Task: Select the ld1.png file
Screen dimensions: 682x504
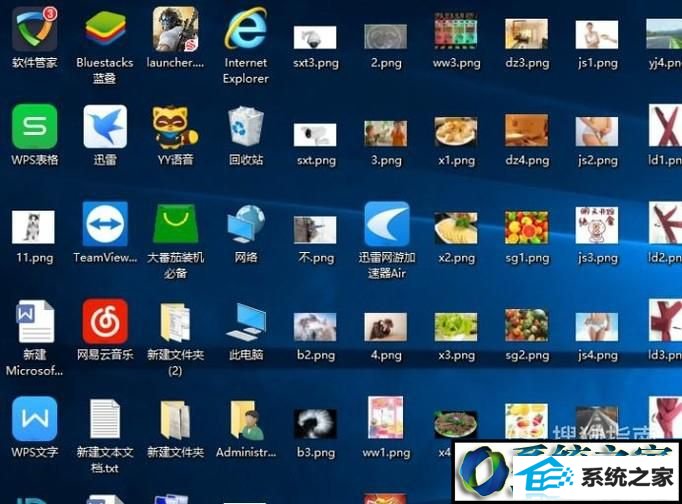Action: click(665, 125)
